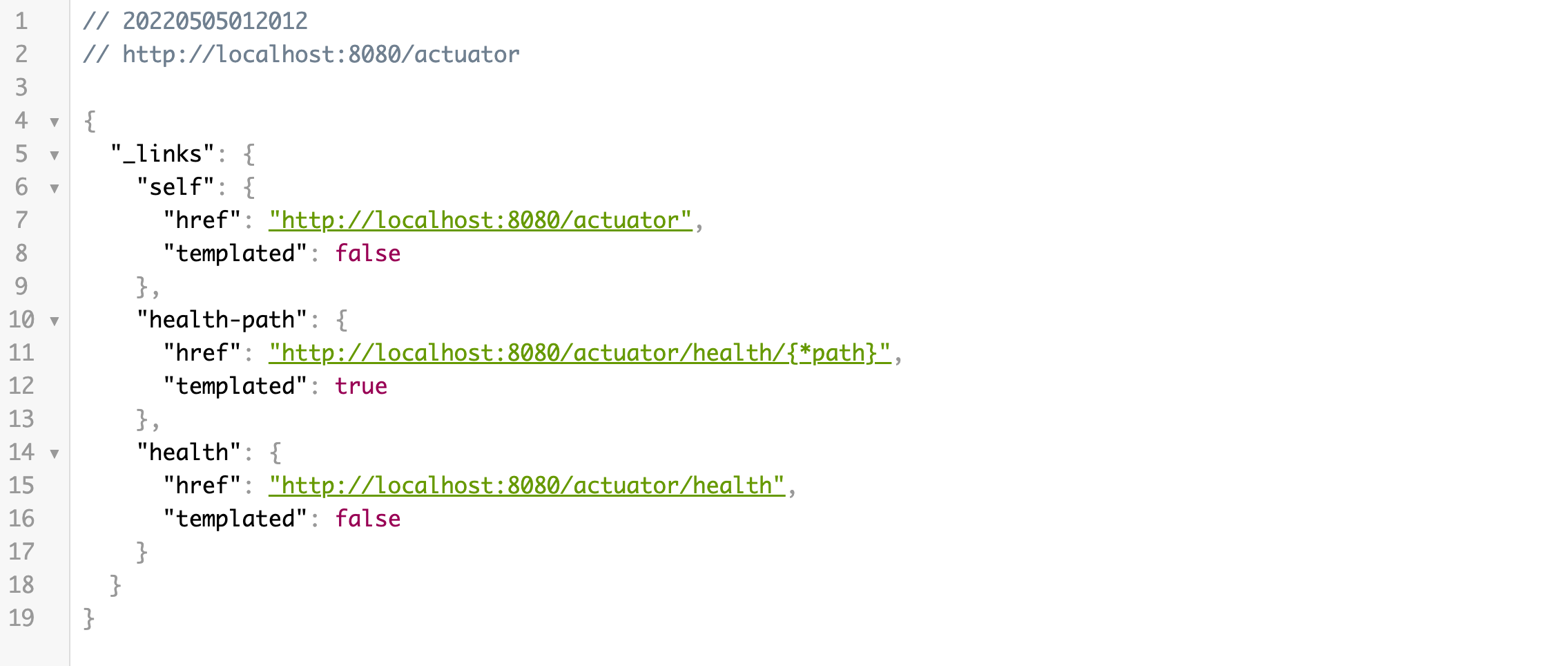Collapse the "self" object arrow
The width and height of the screenshot is (1568, 666).
tap(54, 189)
